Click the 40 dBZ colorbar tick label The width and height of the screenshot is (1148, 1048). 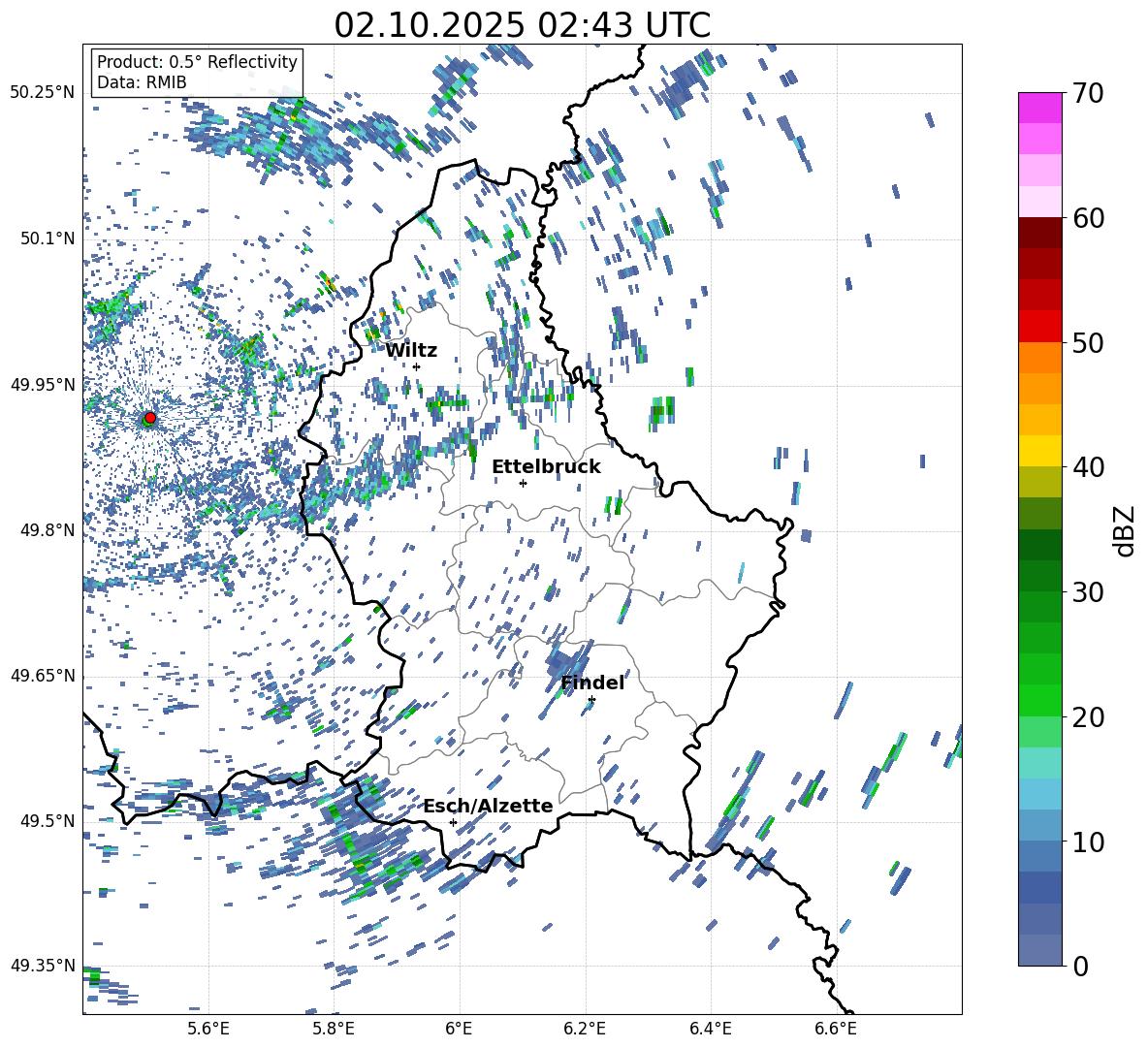(1088, 467)
